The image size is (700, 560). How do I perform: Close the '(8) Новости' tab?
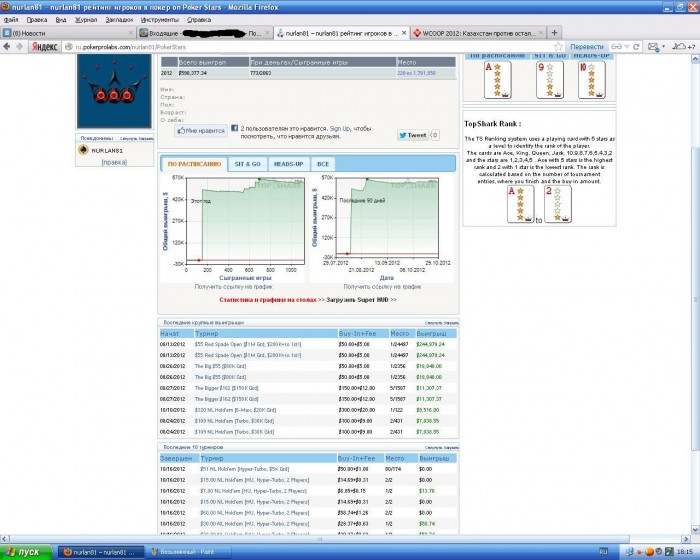pos(131,33)
